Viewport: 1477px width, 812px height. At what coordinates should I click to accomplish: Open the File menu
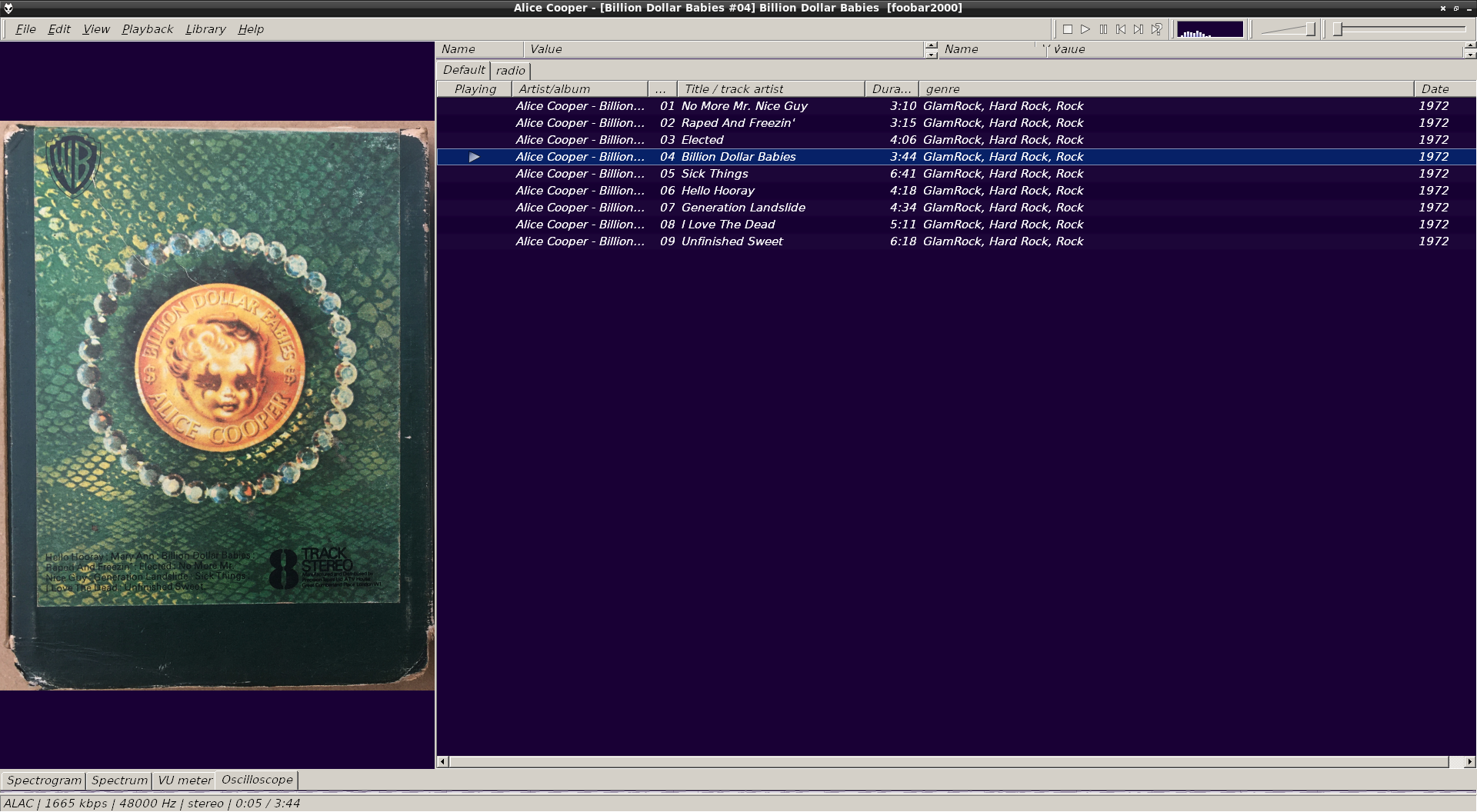(x=25, y=29)
